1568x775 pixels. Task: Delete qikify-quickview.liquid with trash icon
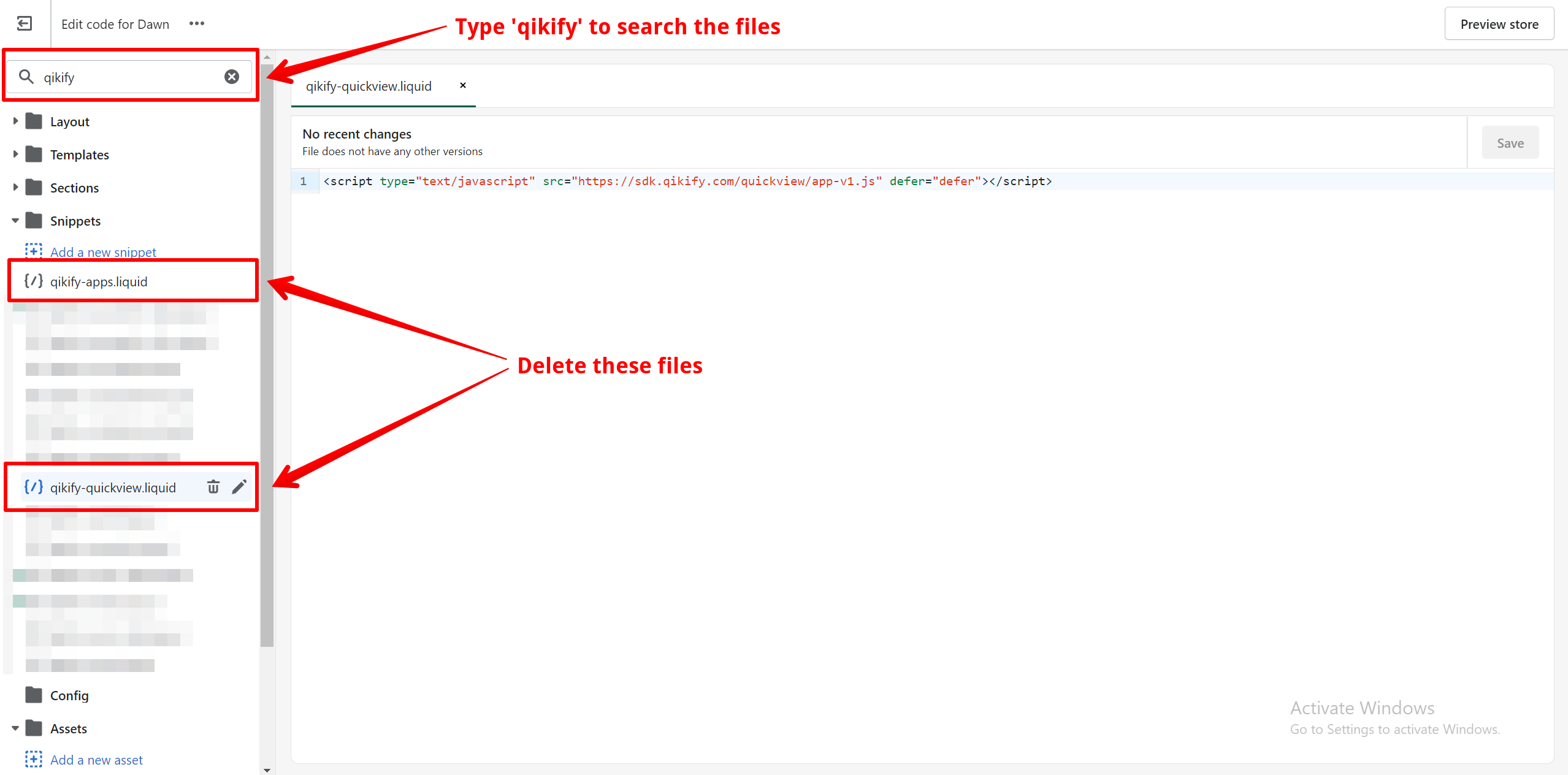point(213,487)
